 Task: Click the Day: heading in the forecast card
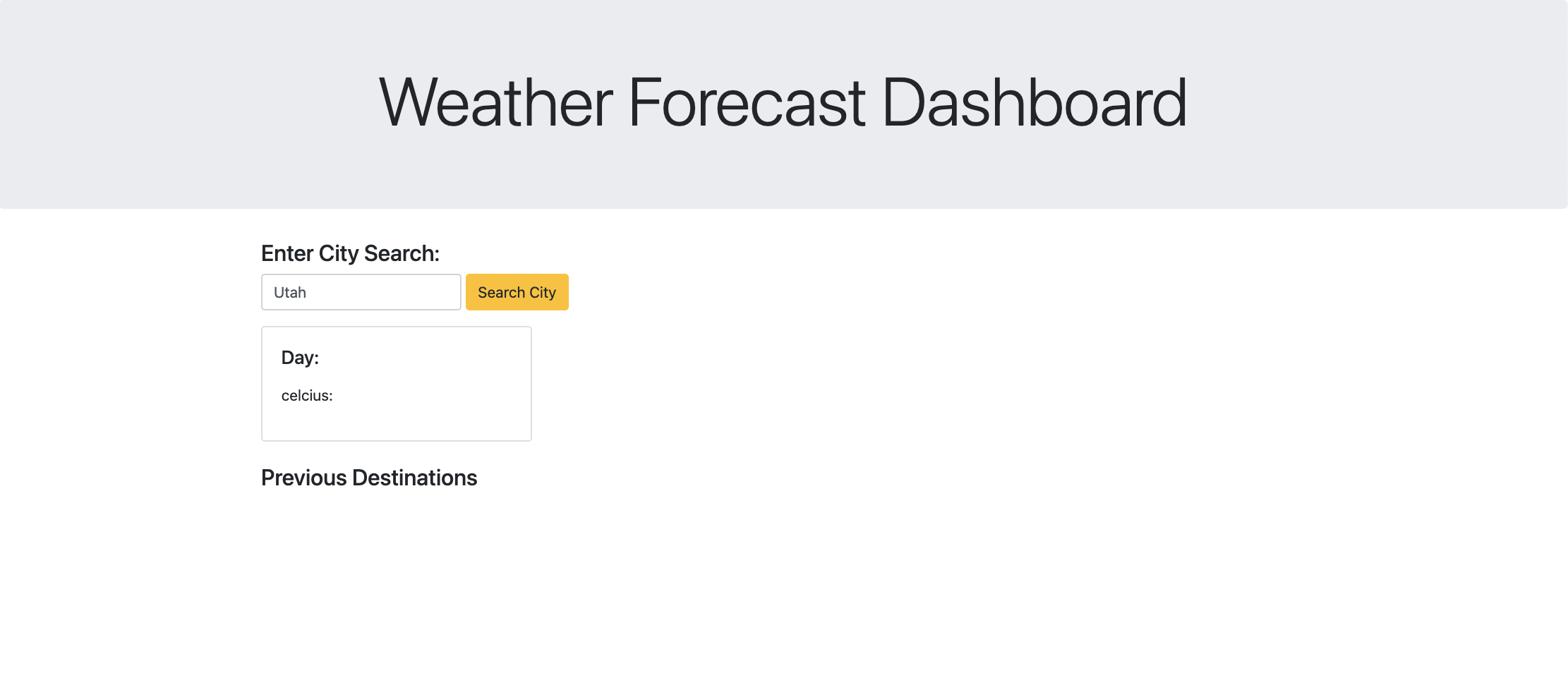click(300, 358)
